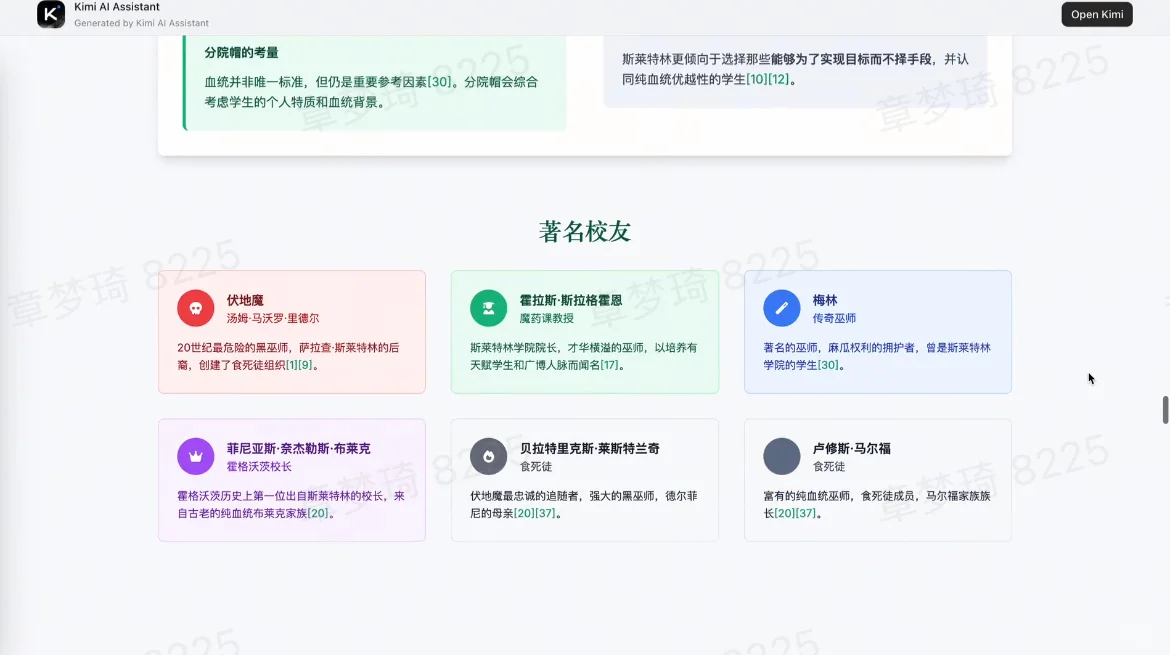Open citation [9] in 伏地魔 card
This screenshot has width=1170, height=655.
[x=305, y=366]
